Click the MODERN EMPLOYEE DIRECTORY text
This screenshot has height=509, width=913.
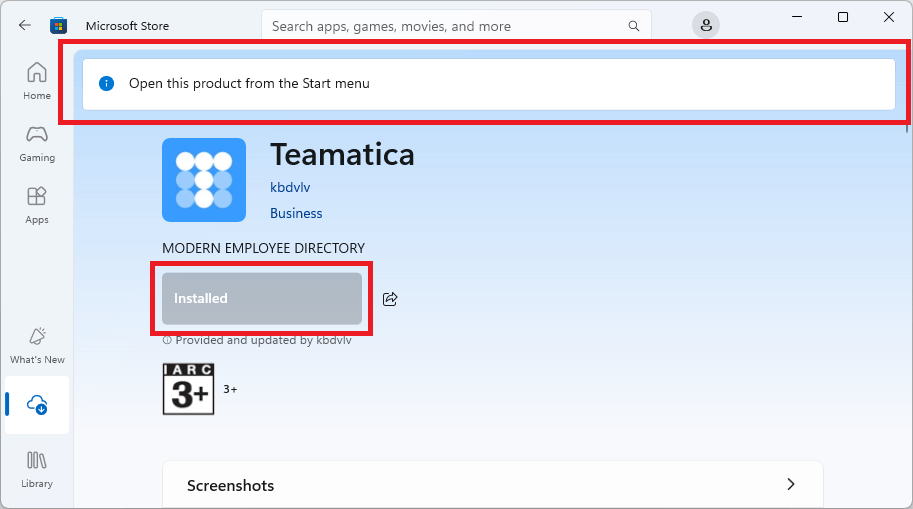point(264,248)
